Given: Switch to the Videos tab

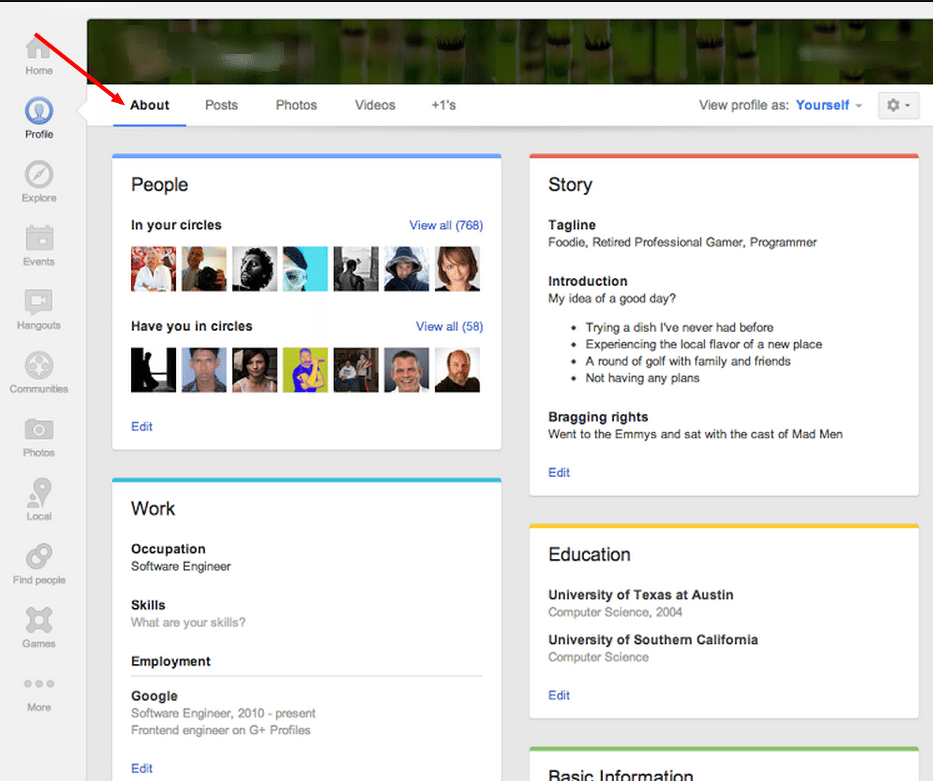Looking at the screenshot, I should click(375, 105).
